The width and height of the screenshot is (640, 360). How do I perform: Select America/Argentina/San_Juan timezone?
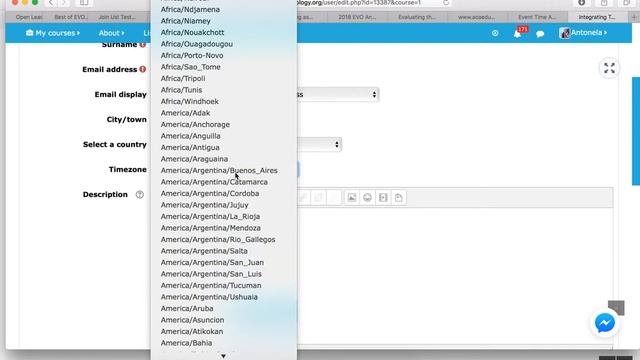coord(212,262)
